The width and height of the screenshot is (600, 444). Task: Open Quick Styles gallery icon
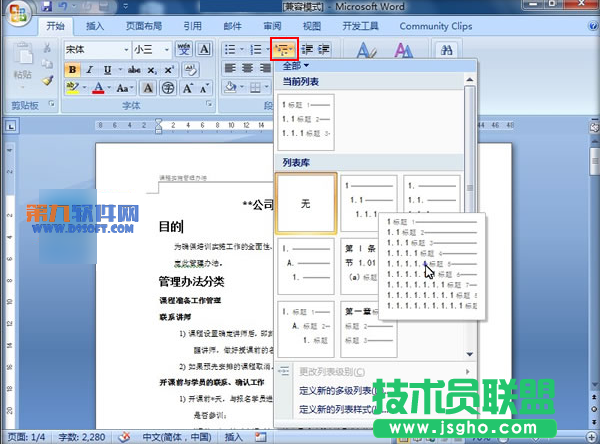pyautogui.click(x=367, y=51)
